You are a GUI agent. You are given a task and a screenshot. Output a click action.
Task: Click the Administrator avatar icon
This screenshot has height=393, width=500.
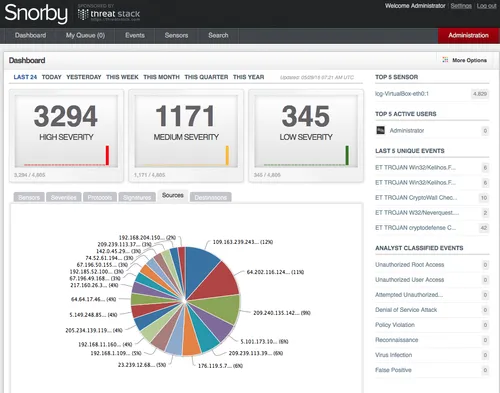click(380, 130)
